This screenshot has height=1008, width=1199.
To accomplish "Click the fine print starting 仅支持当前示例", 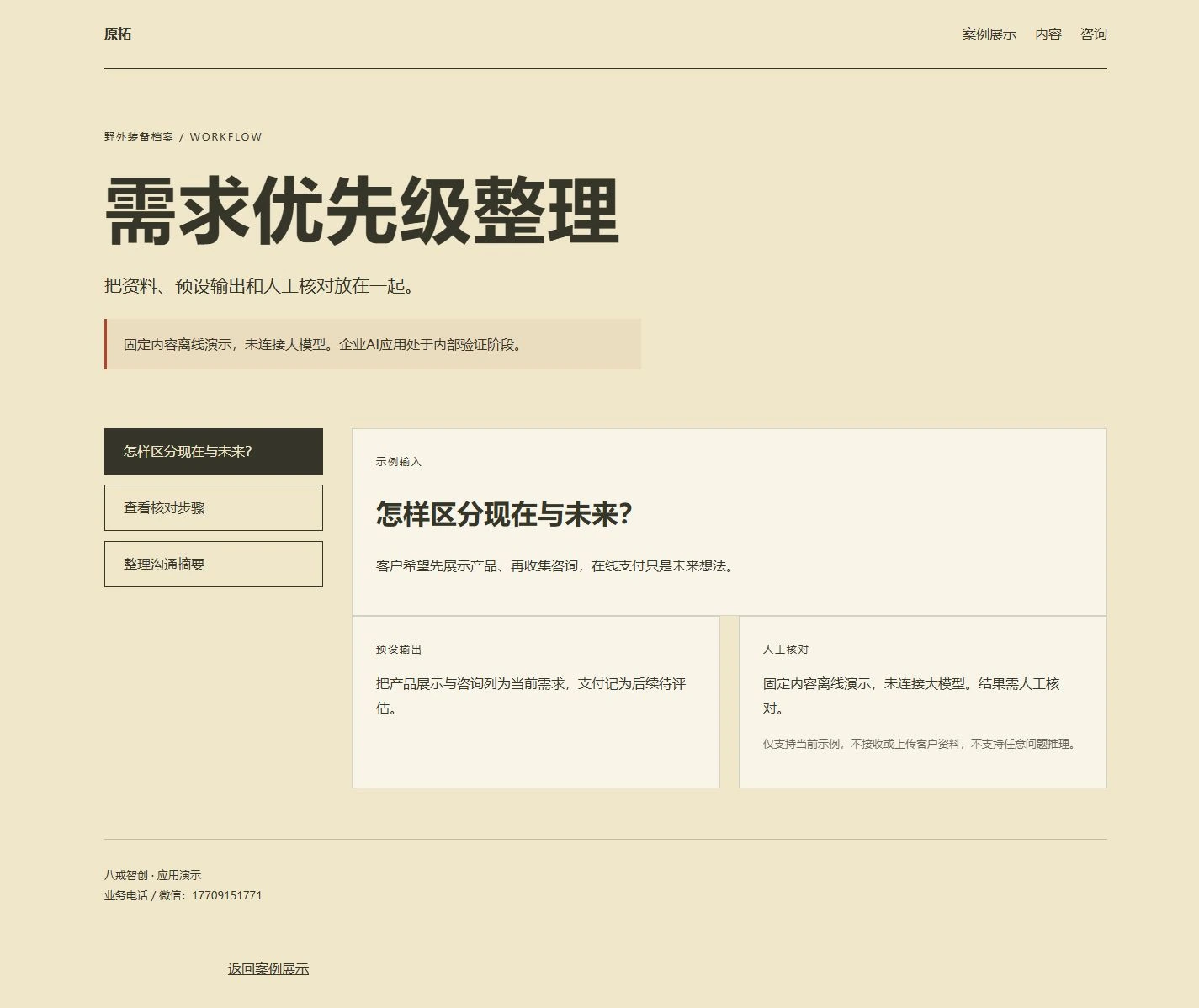I will point(922,744).
